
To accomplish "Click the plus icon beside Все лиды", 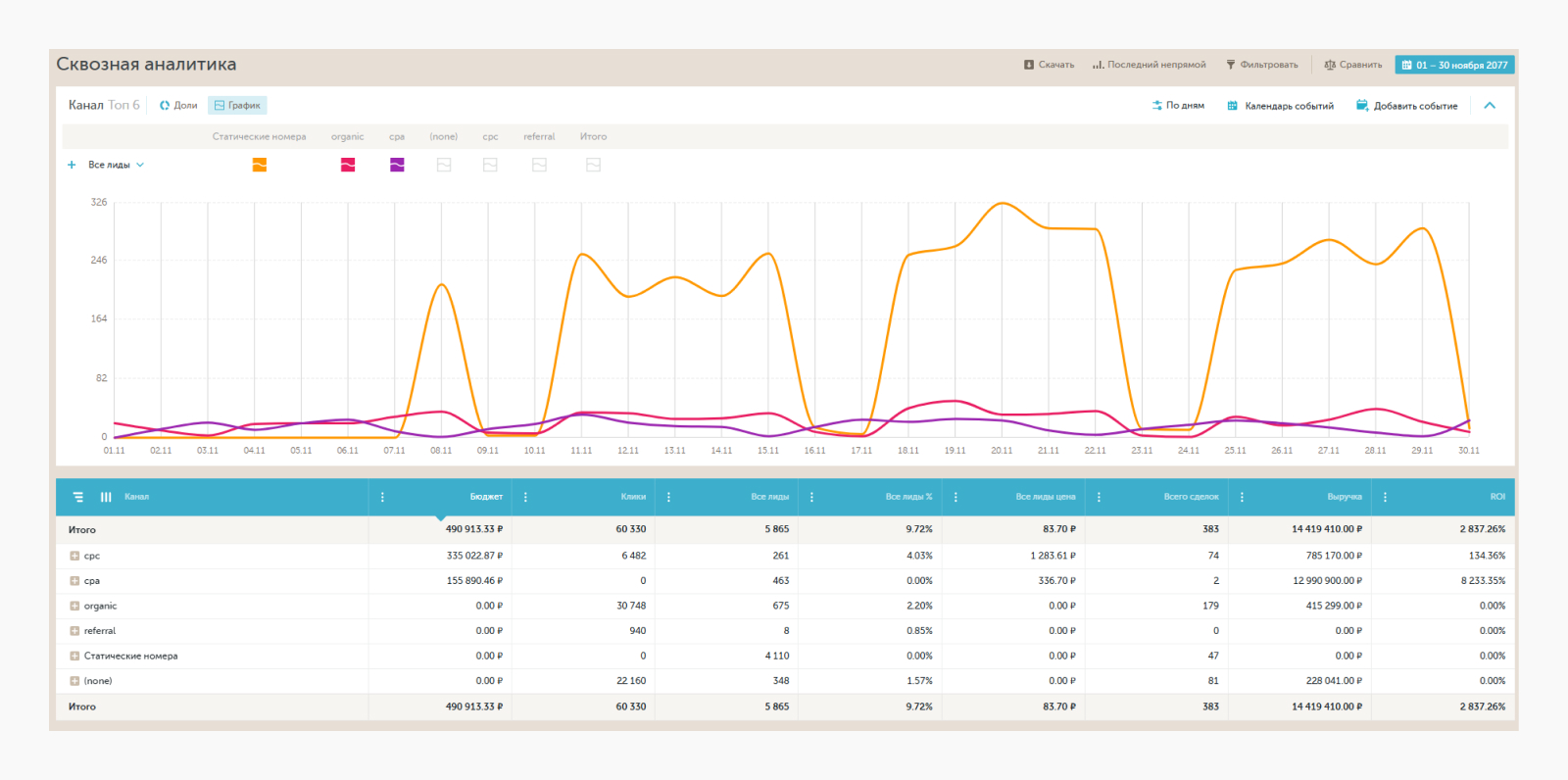I will coord(72,165).
